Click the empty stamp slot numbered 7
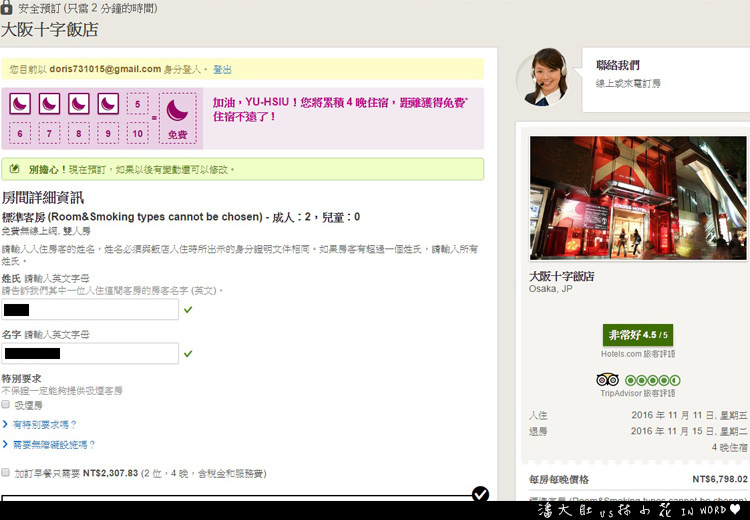The height and width of the screenshot is (520, 750). [x=49, y=133]
